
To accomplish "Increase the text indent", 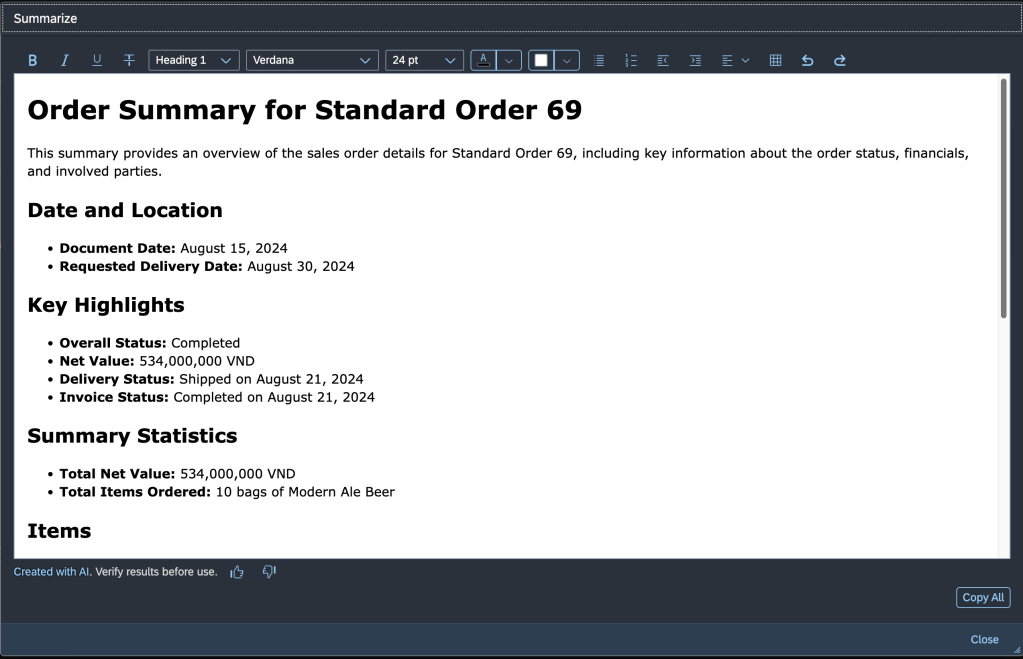I will click(695, 60).
